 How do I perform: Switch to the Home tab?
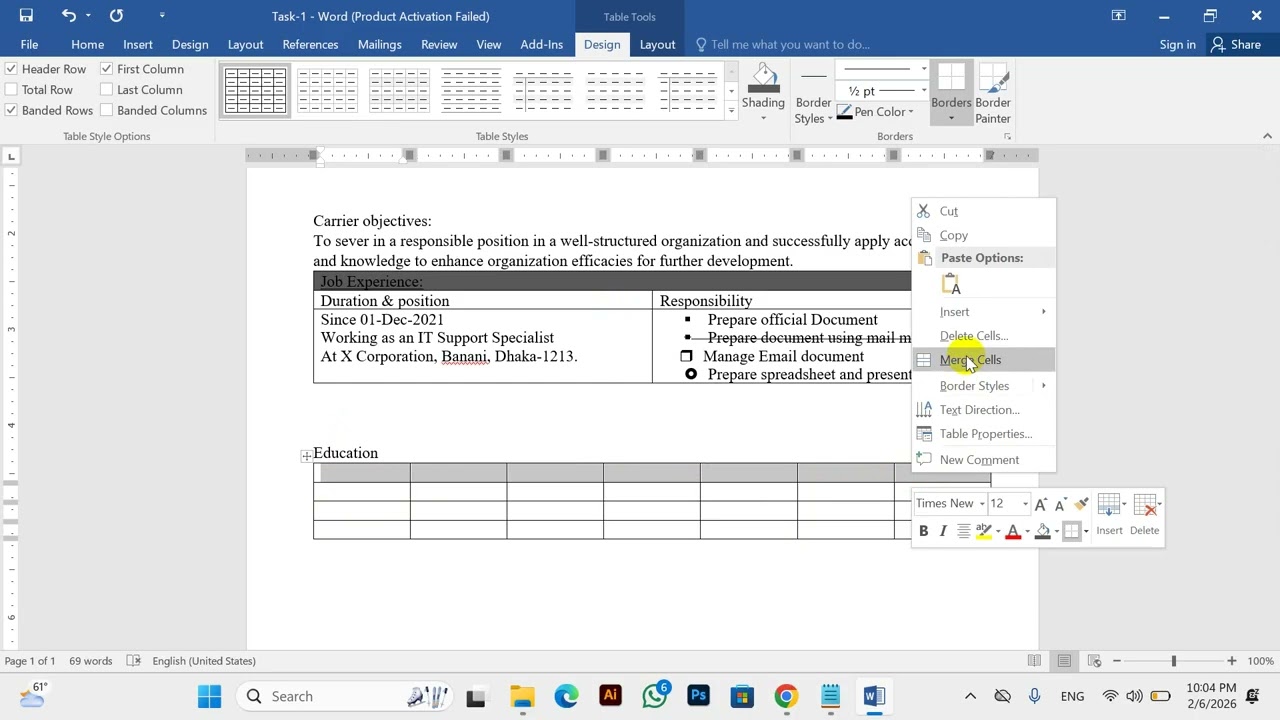[x=87, y=44]
